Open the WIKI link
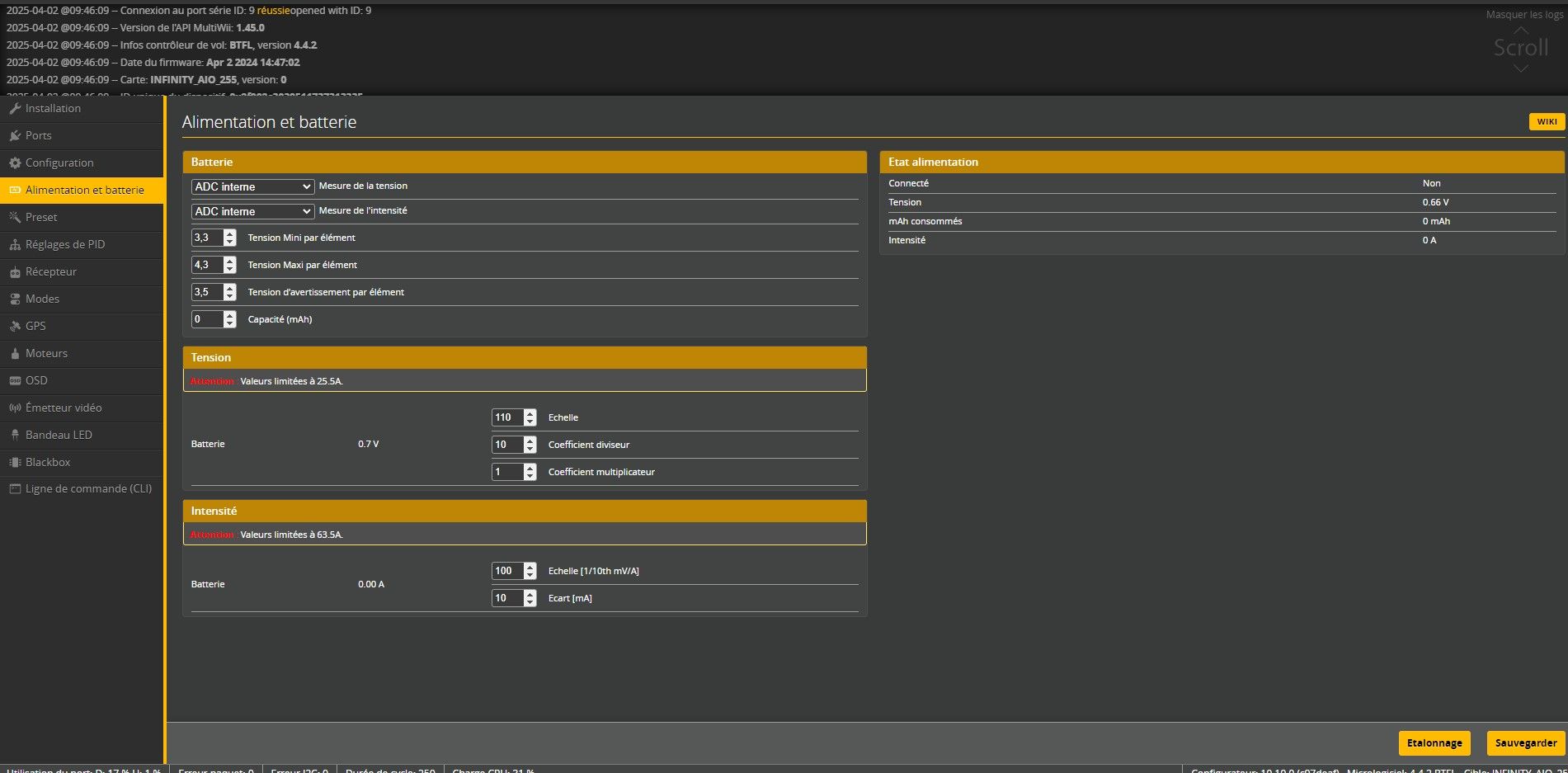The height and width of the screenshot is (773, 1568). pos(1546,122)
